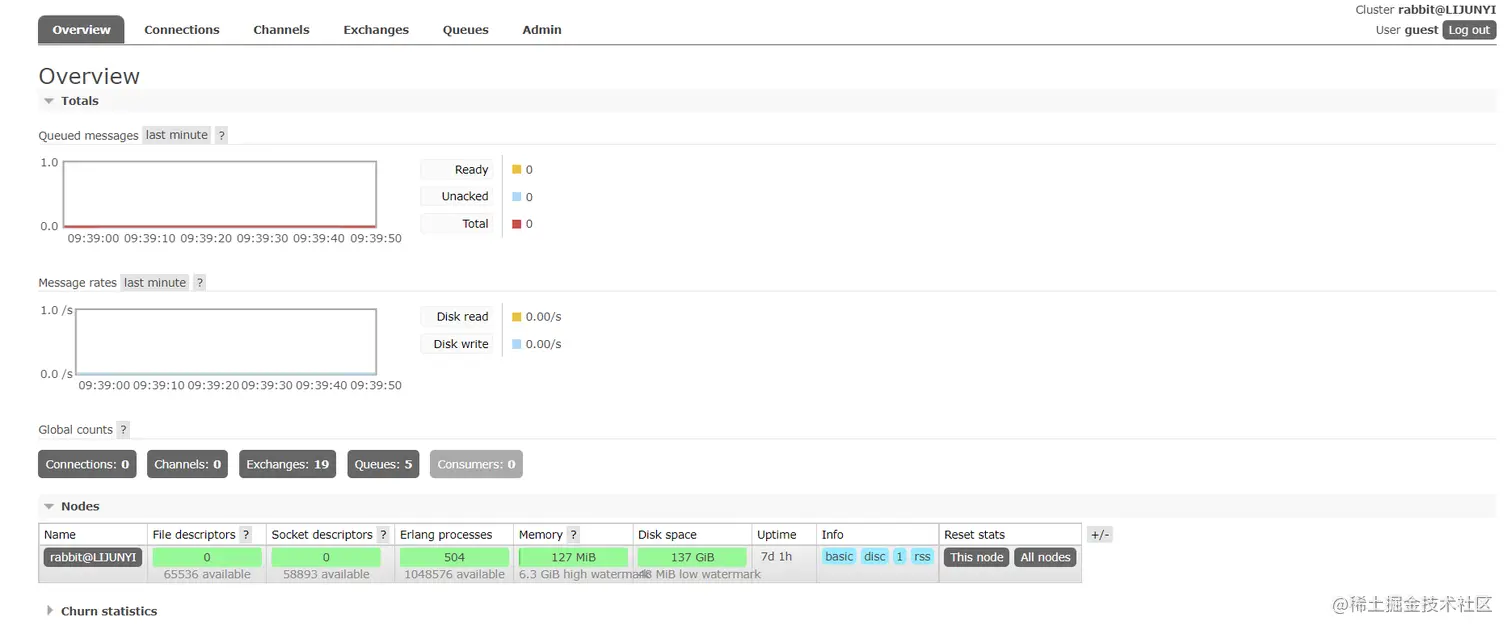Click the yellow Ready color swatch
The height and width of the screenshot is (634, 1512).
517,170
